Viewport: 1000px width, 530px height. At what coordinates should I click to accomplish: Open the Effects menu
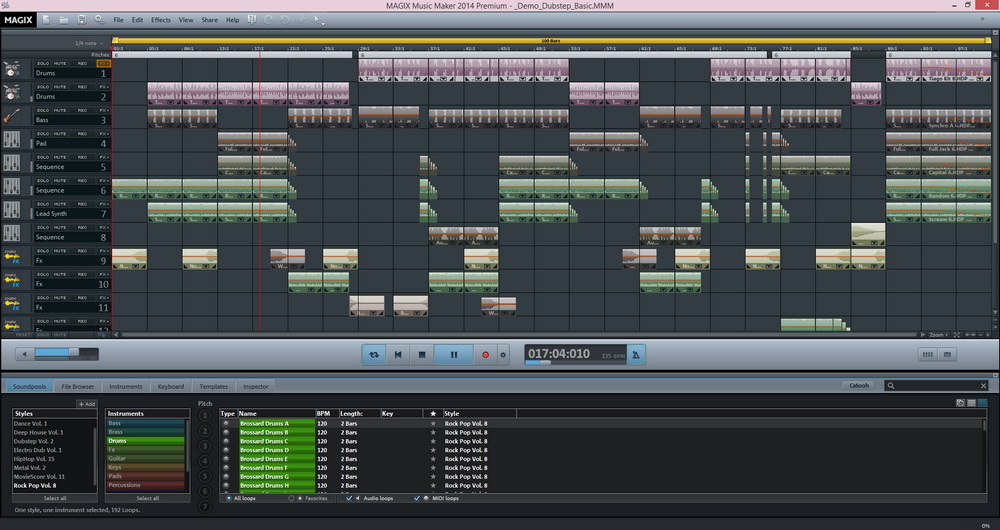161,20
